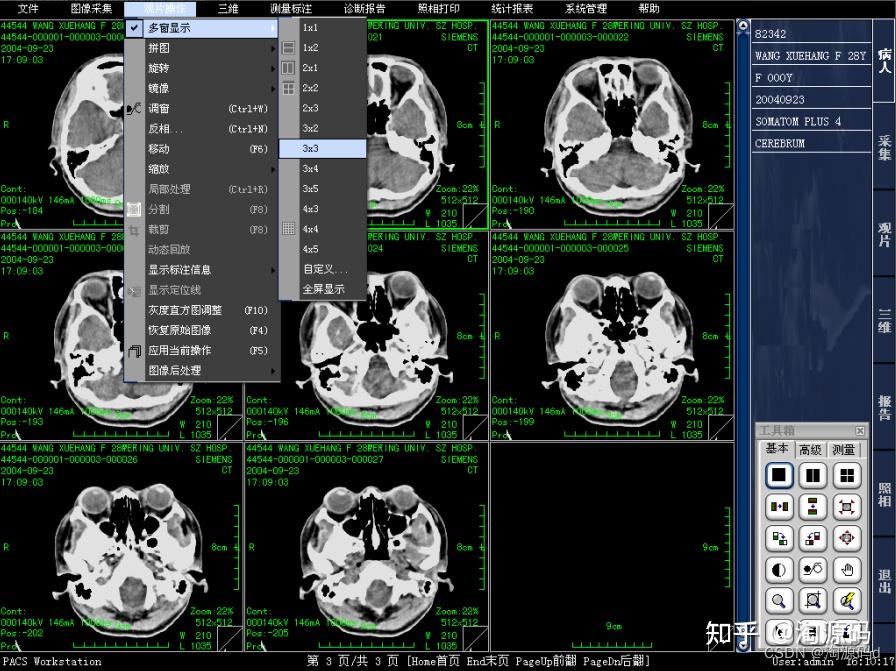Click the 应用当前操作 stack icon in menu
This screenshot has width=896, height=671.
point(134,350)
